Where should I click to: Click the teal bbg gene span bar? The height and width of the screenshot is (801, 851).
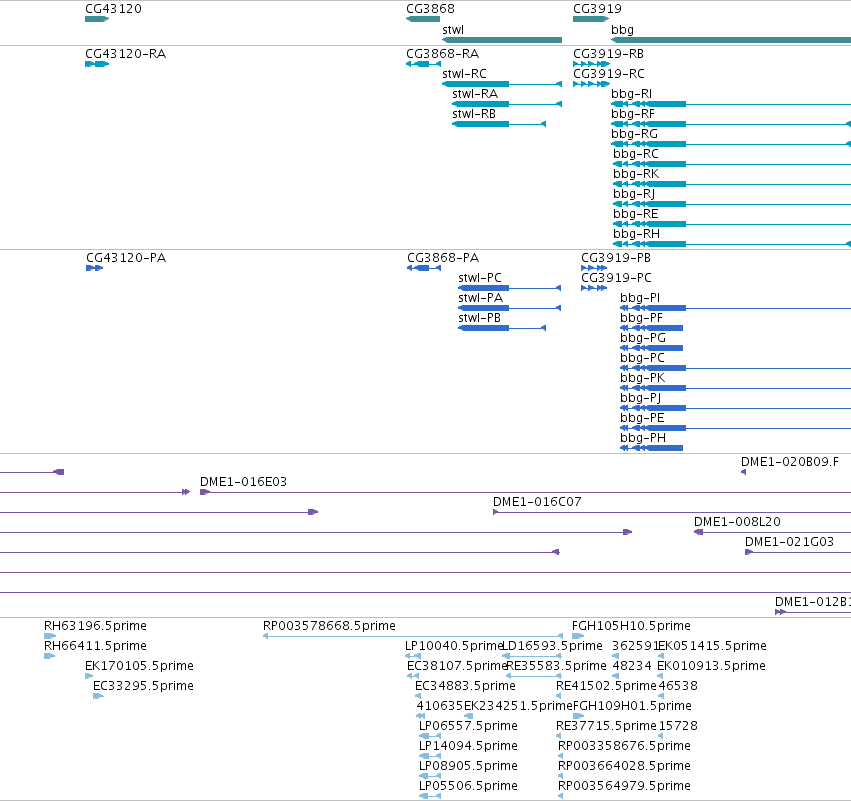[x=731, y=40]
